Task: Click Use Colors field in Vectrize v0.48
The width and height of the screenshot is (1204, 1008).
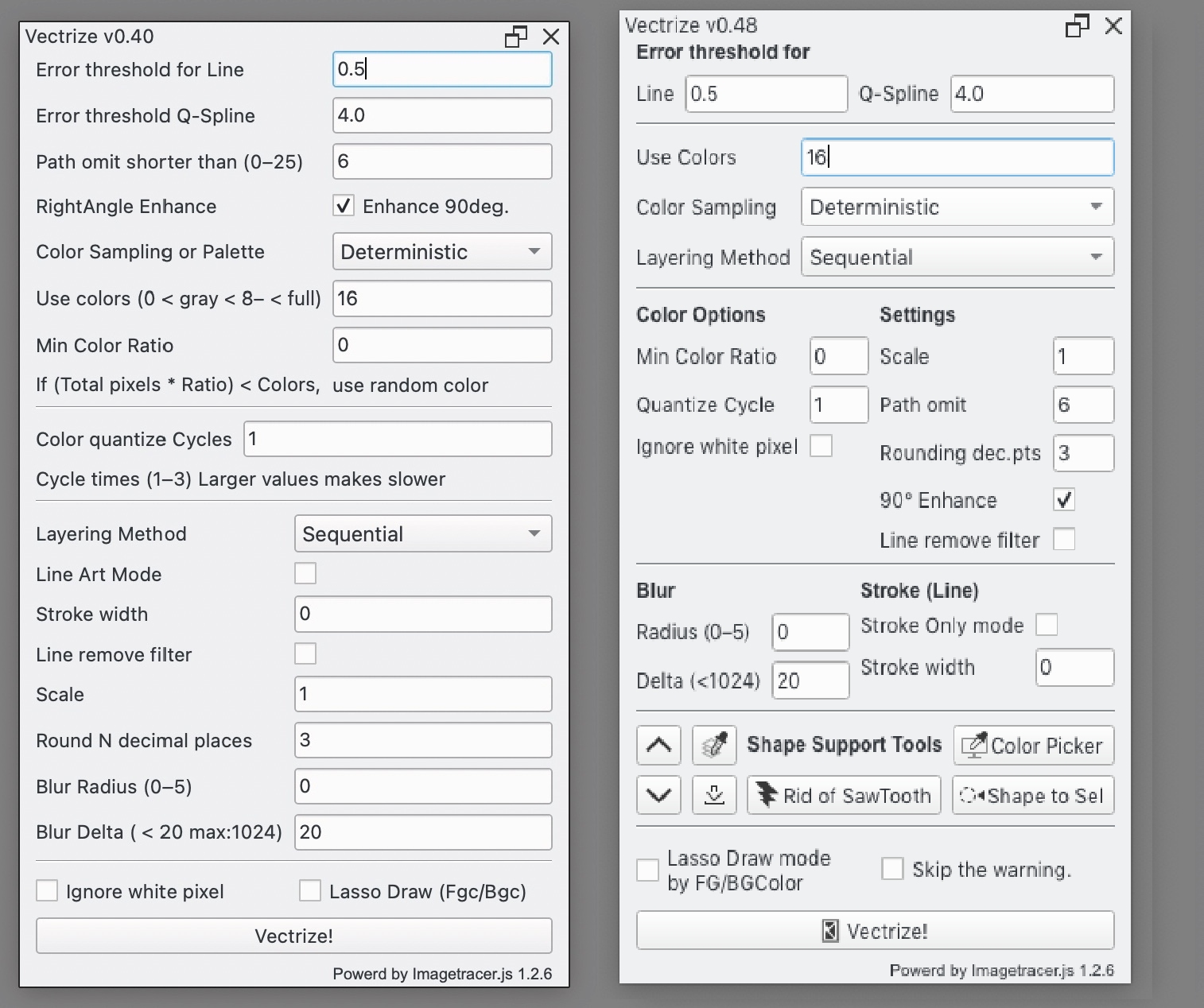Action: (x=957, y=157)
